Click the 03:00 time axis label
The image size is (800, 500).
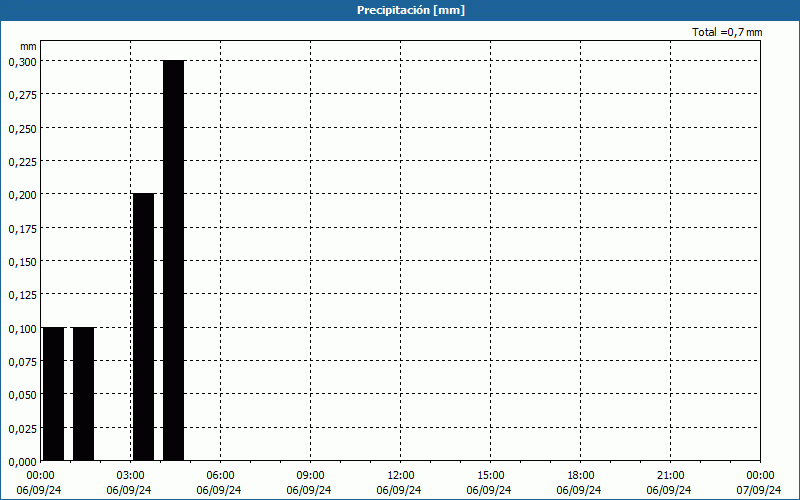pyautogui.click(x=130, y=476)
